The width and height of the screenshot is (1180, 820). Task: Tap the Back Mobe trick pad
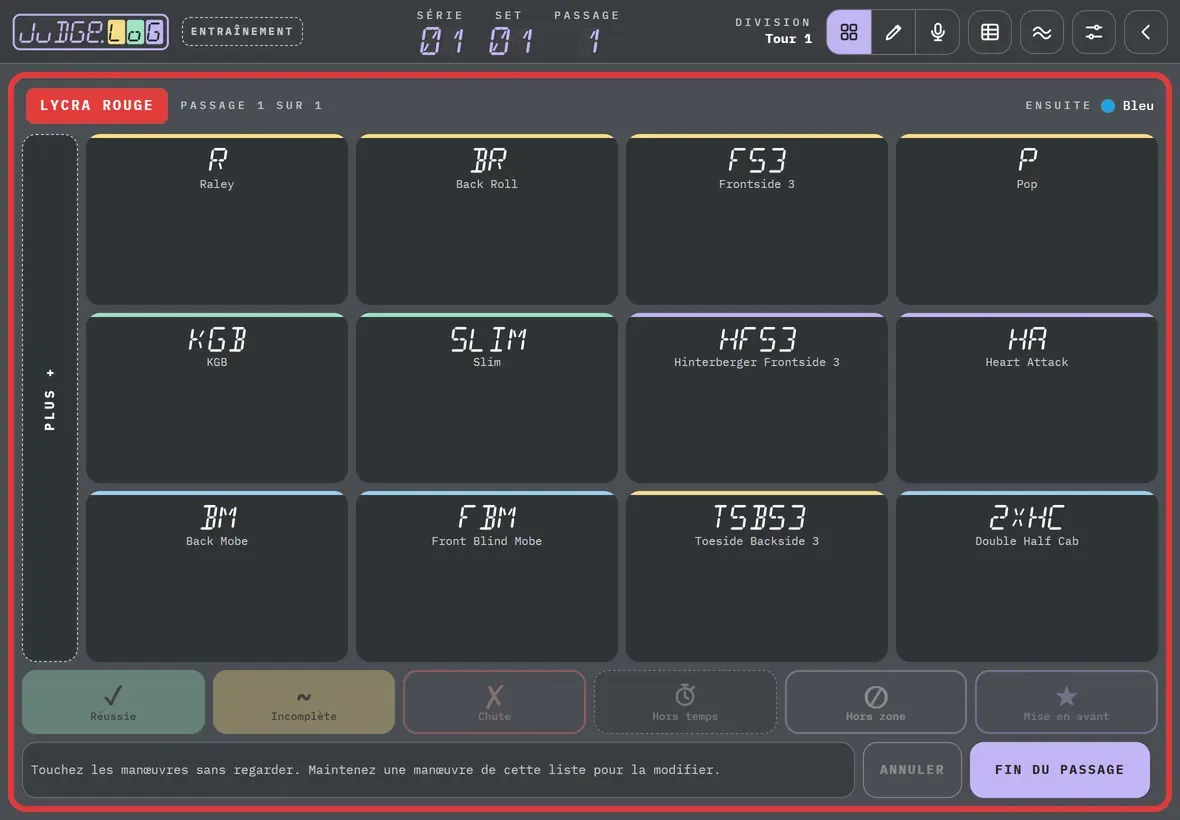[x=217, y=577]
